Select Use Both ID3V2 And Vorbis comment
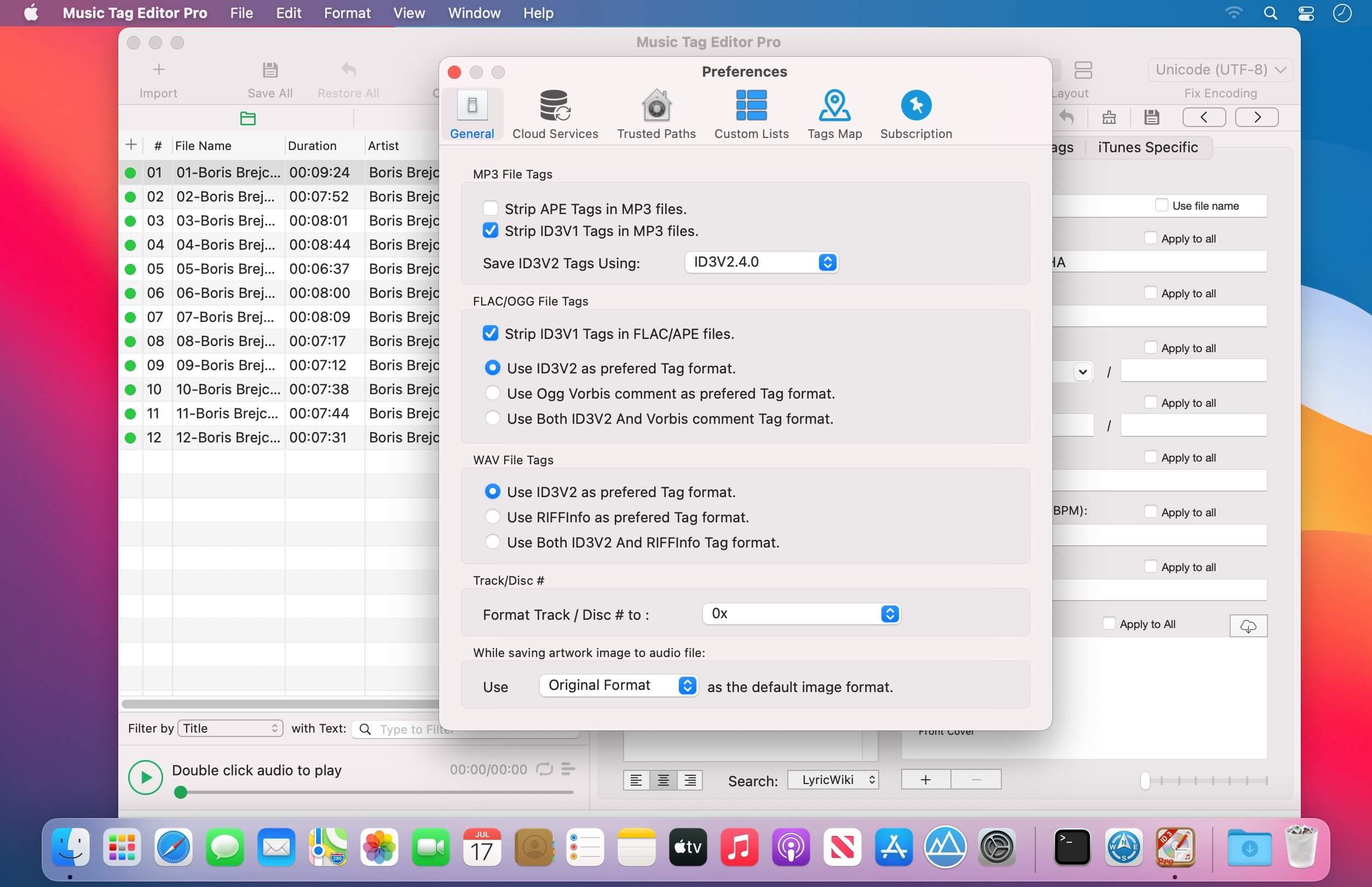 point(492,418)
